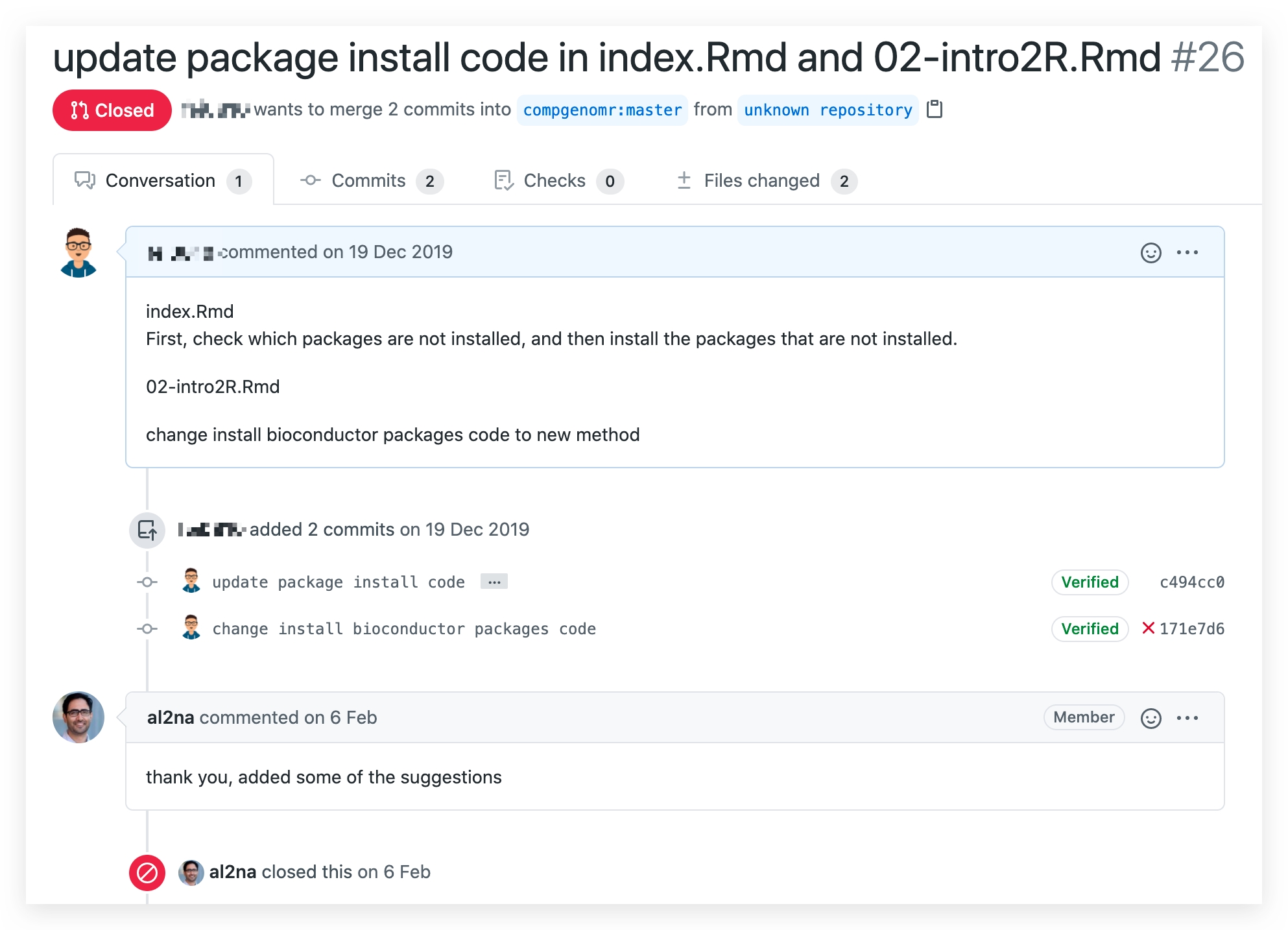Open the compgenomr:master branch link
Image resolution: width=1288 pixels, height=930 pixels.
pos(602,110)
